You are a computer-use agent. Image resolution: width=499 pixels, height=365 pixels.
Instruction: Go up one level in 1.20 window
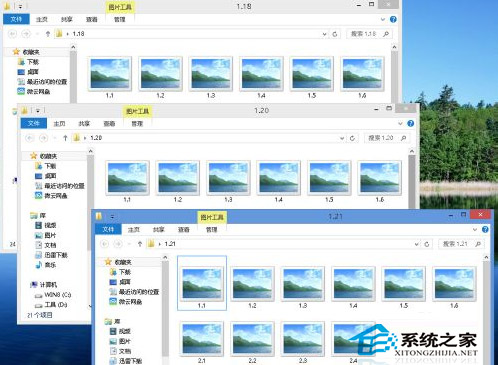pyautogui.click(x=65, y=138)
